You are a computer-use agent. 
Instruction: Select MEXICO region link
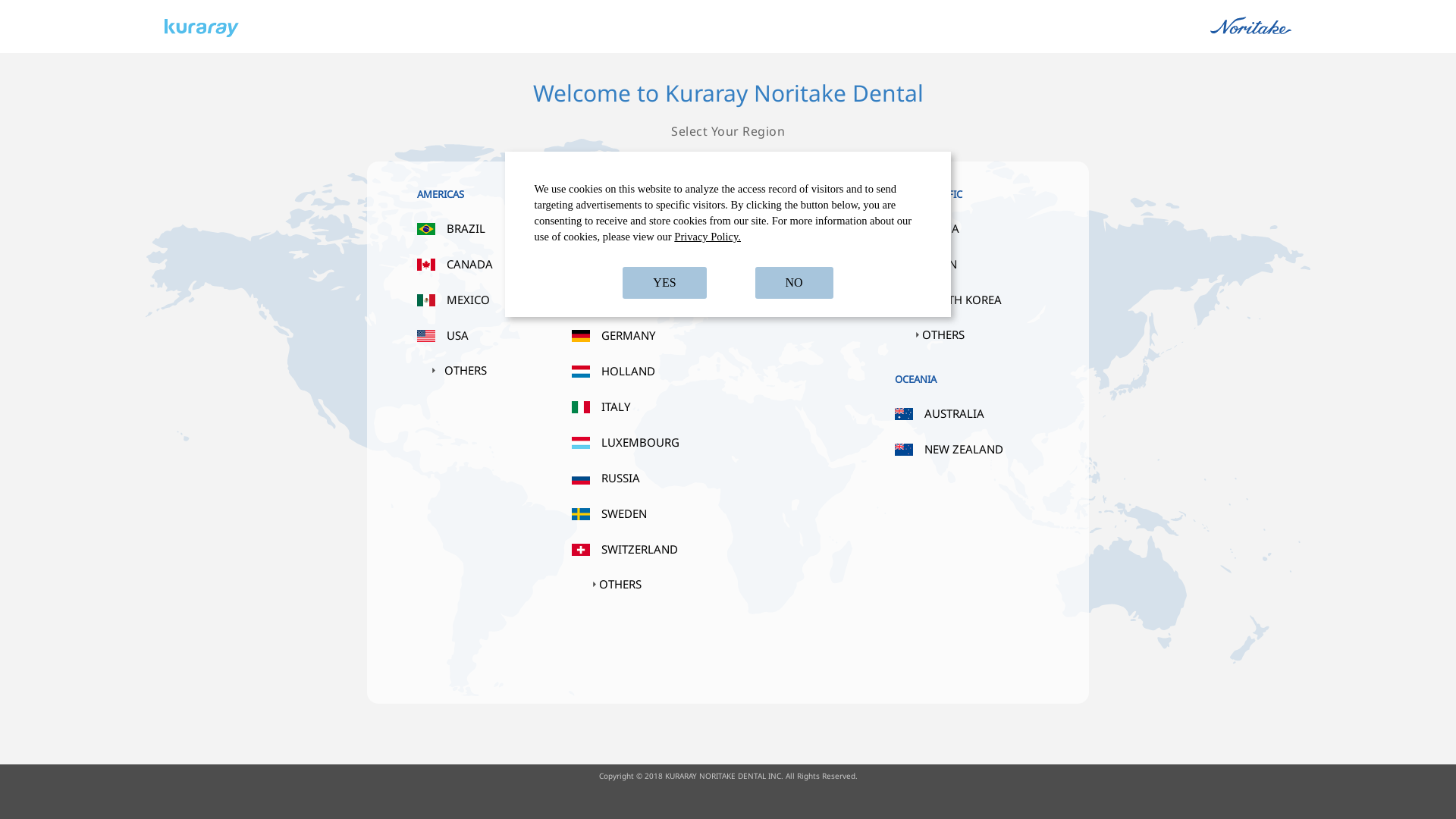pyautogui.click(x=468, y=300)
